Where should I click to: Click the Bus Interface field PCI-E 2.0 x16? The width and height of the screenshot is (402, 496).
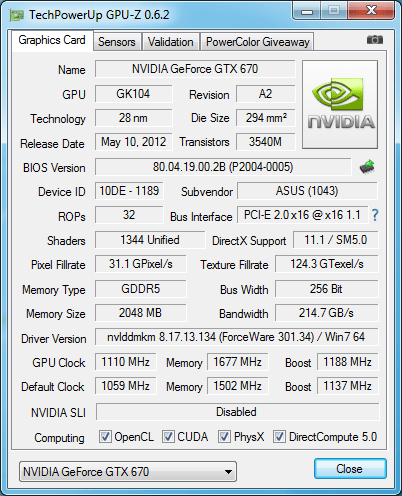302,215
